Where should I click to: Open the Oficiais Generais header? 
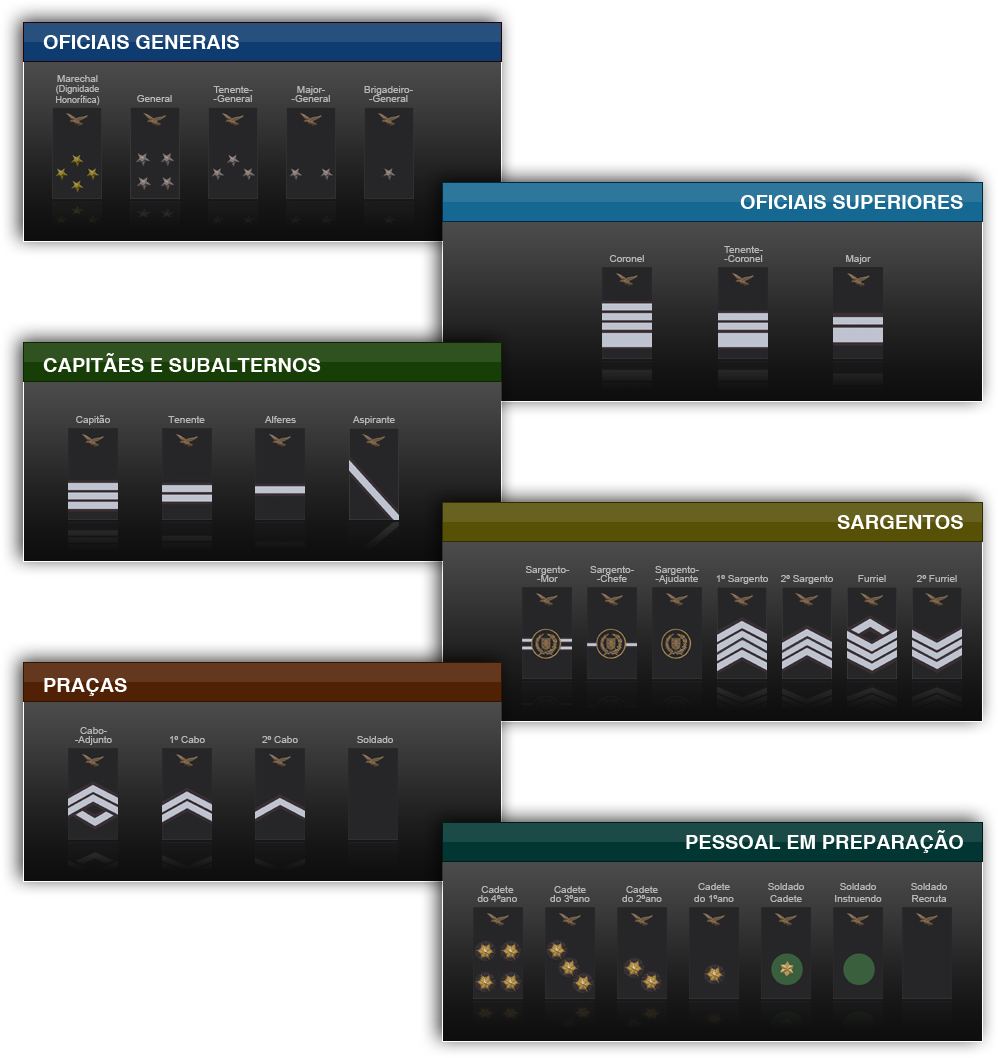[262, 42]
